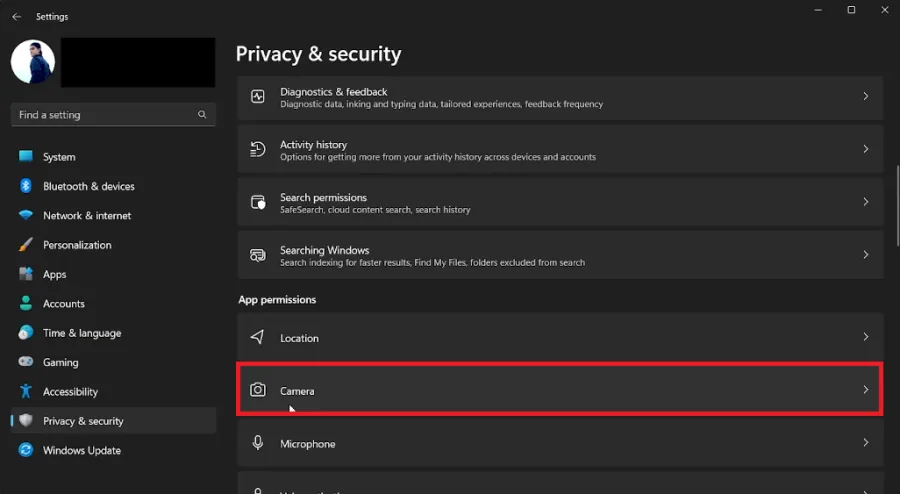This screenshot has width=900, height=494.
Task: Click the Time & language globe icon
Action: pyautogui.click(x=26, y=332)
